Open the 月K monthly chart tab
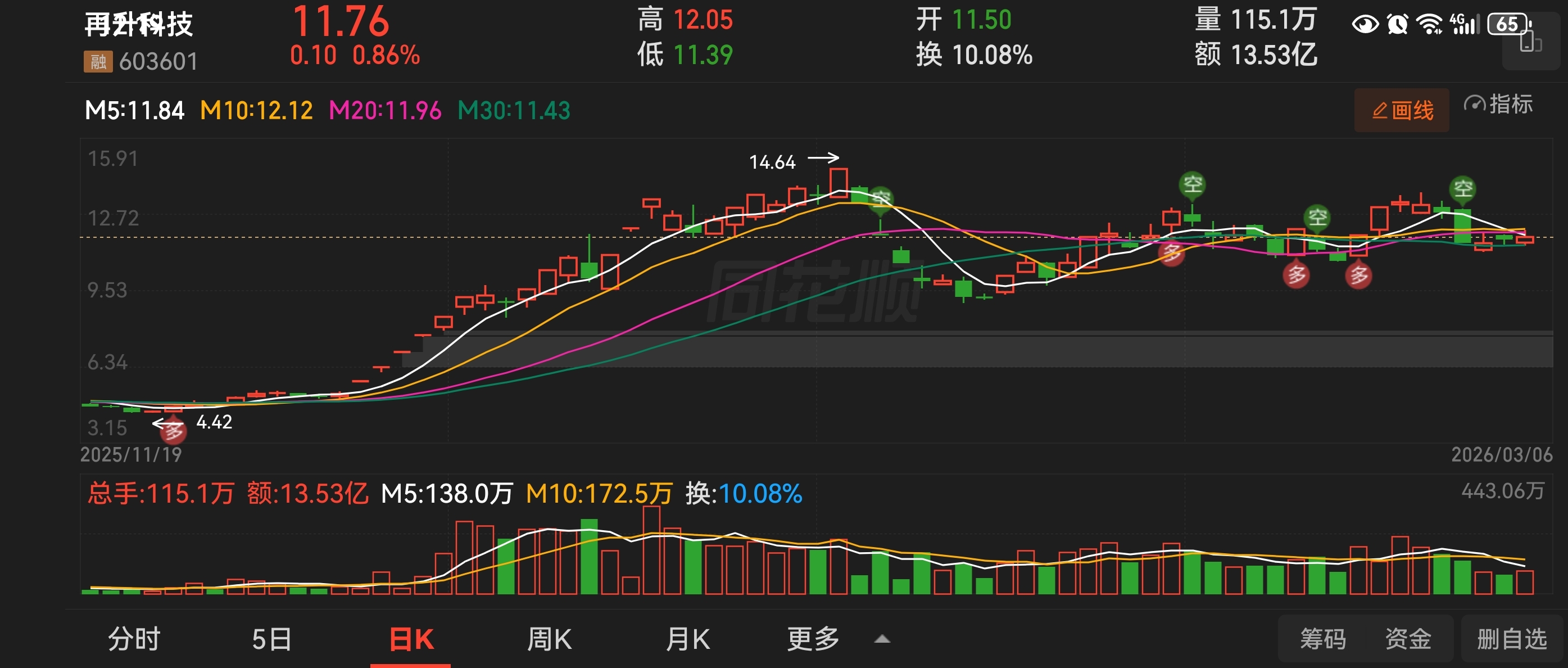1568x668 pixels. coord(687,639)
